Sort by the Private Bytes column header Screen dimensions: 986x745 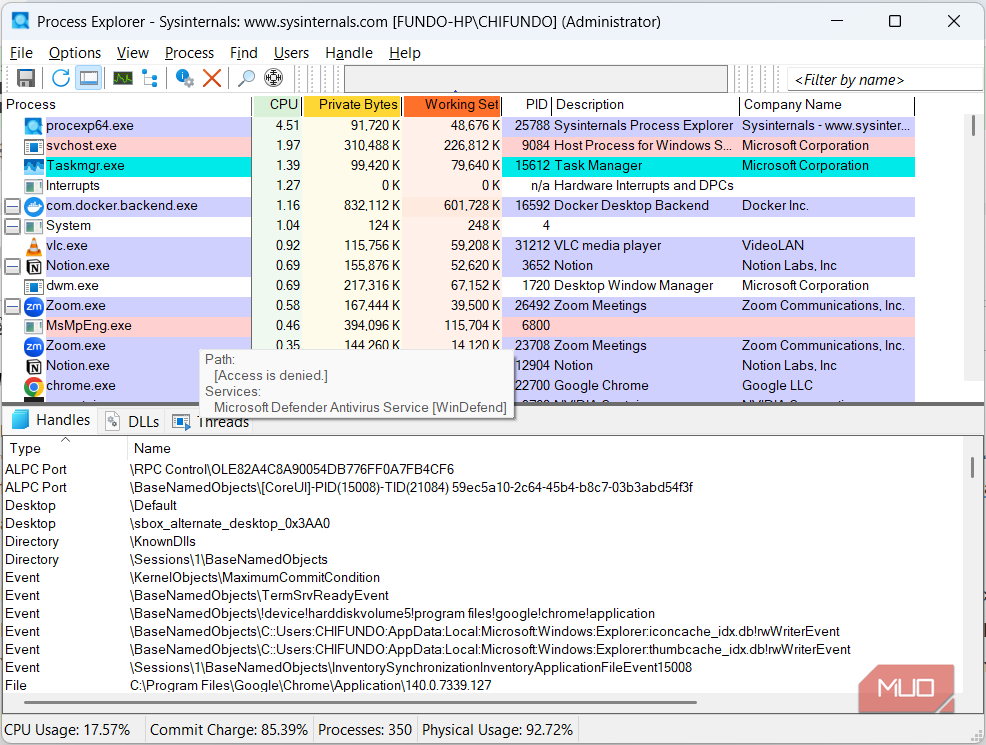pos(352,105)
